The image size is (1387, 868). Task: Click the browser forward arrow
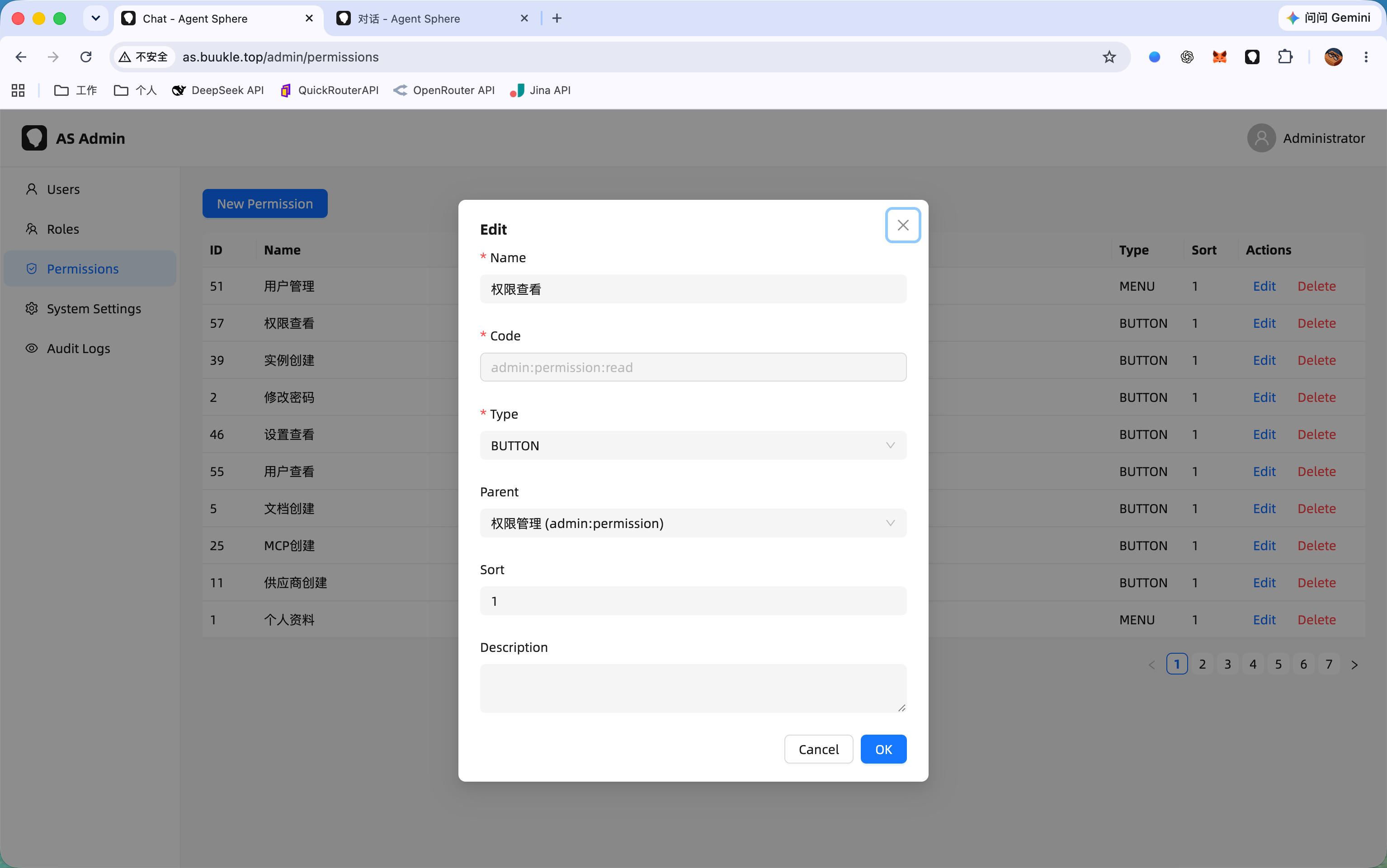pyautogui.click(x=53, y=57)
